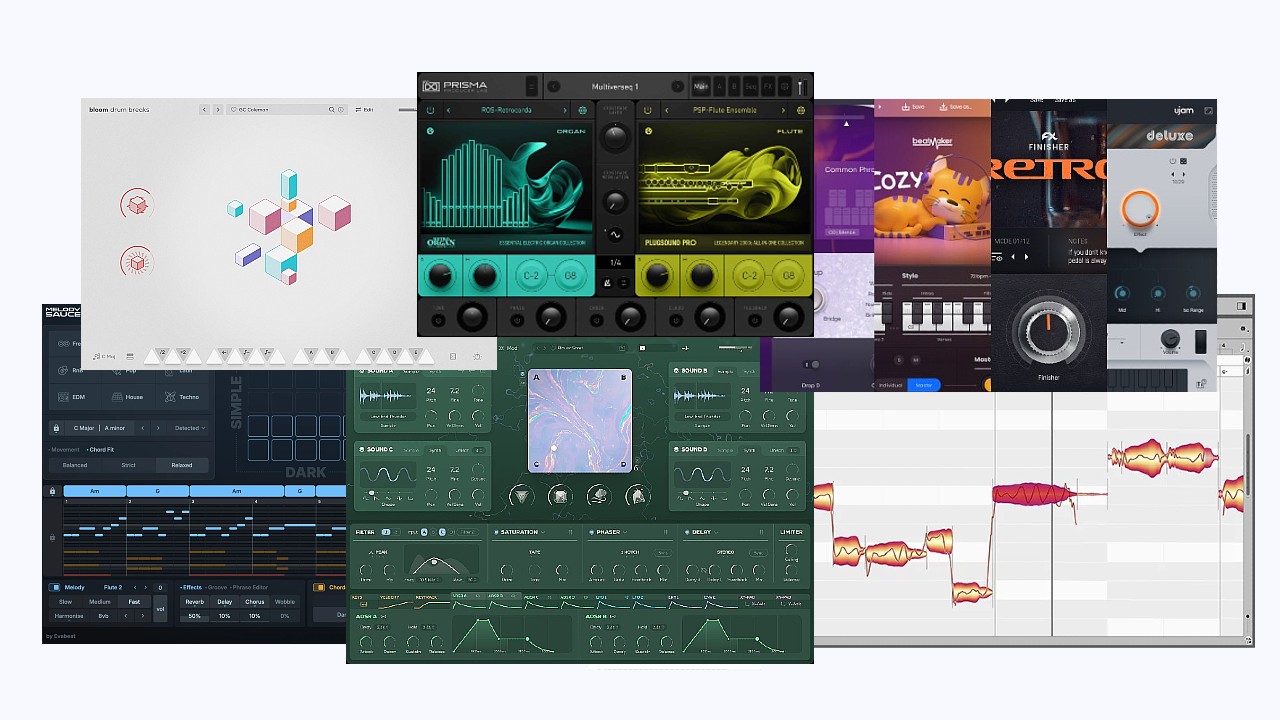1280x720 pixels.
Task: Select Relaxed chord fit option
Action: click(182, 465)
